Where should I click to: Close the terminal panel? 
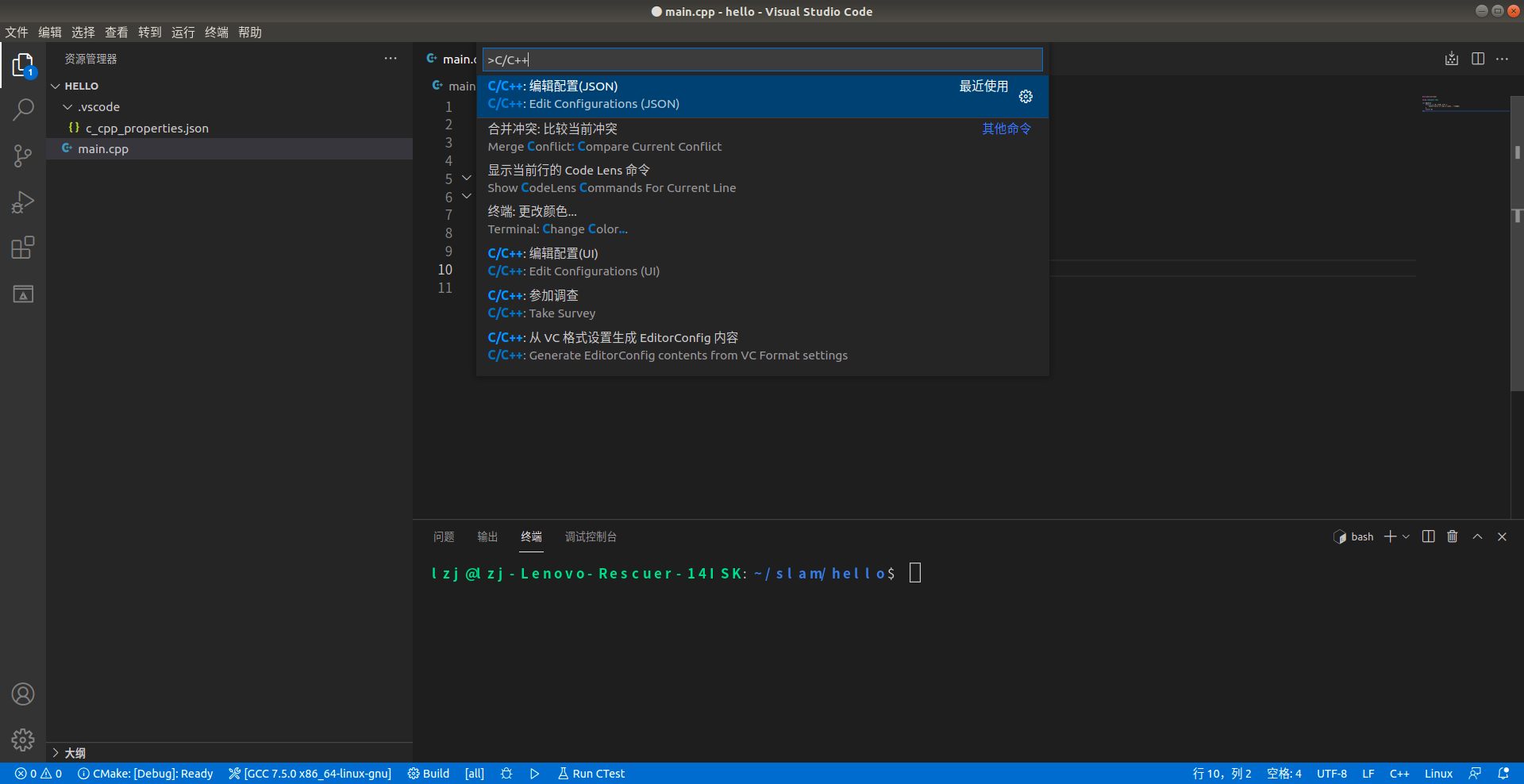point(1502,536)
